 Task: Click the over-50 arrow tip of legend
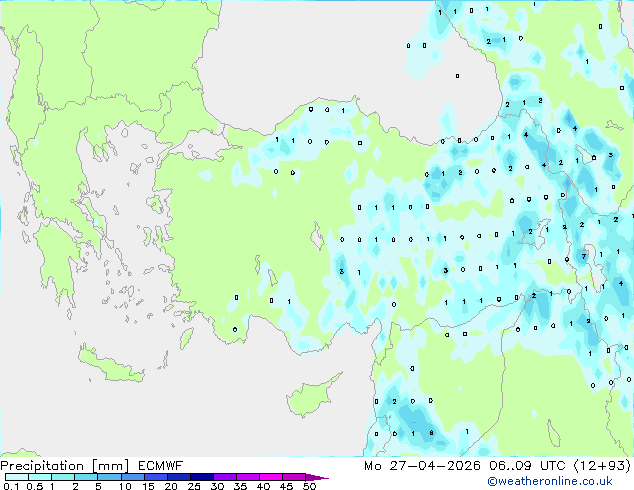point(317,477)
